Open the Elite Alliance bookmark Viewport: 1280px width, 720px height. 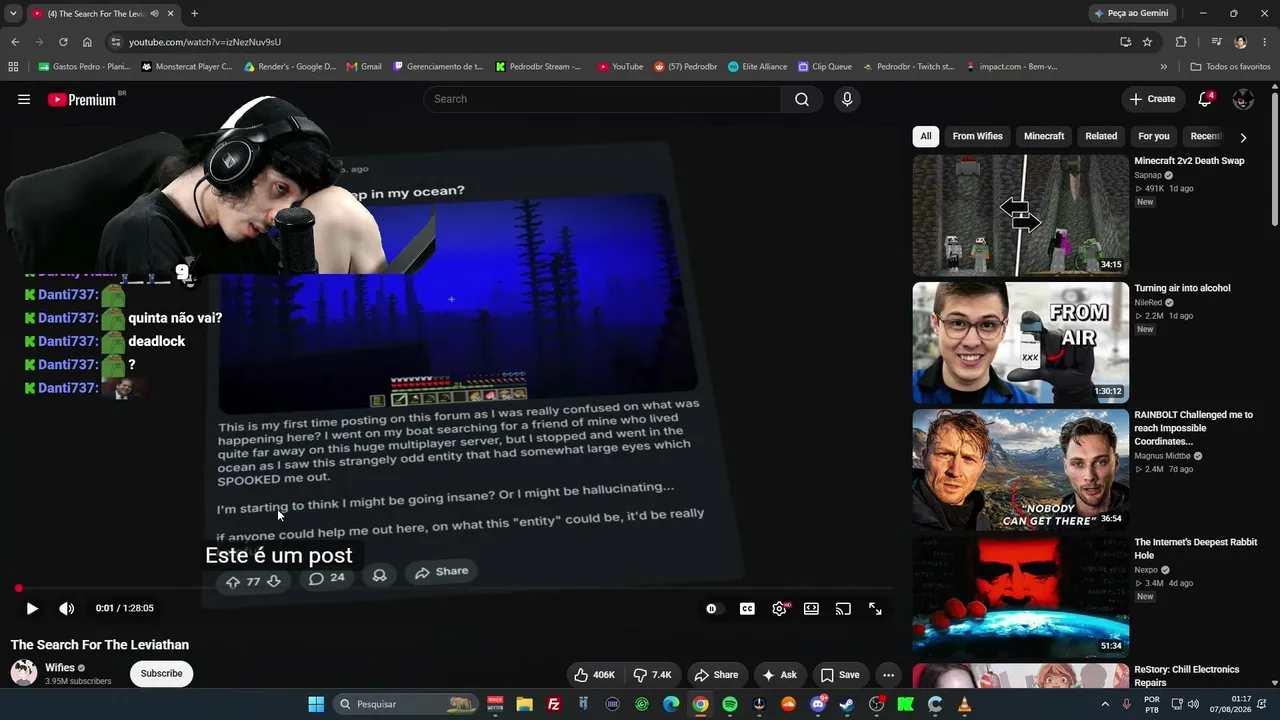click(757, 67)
